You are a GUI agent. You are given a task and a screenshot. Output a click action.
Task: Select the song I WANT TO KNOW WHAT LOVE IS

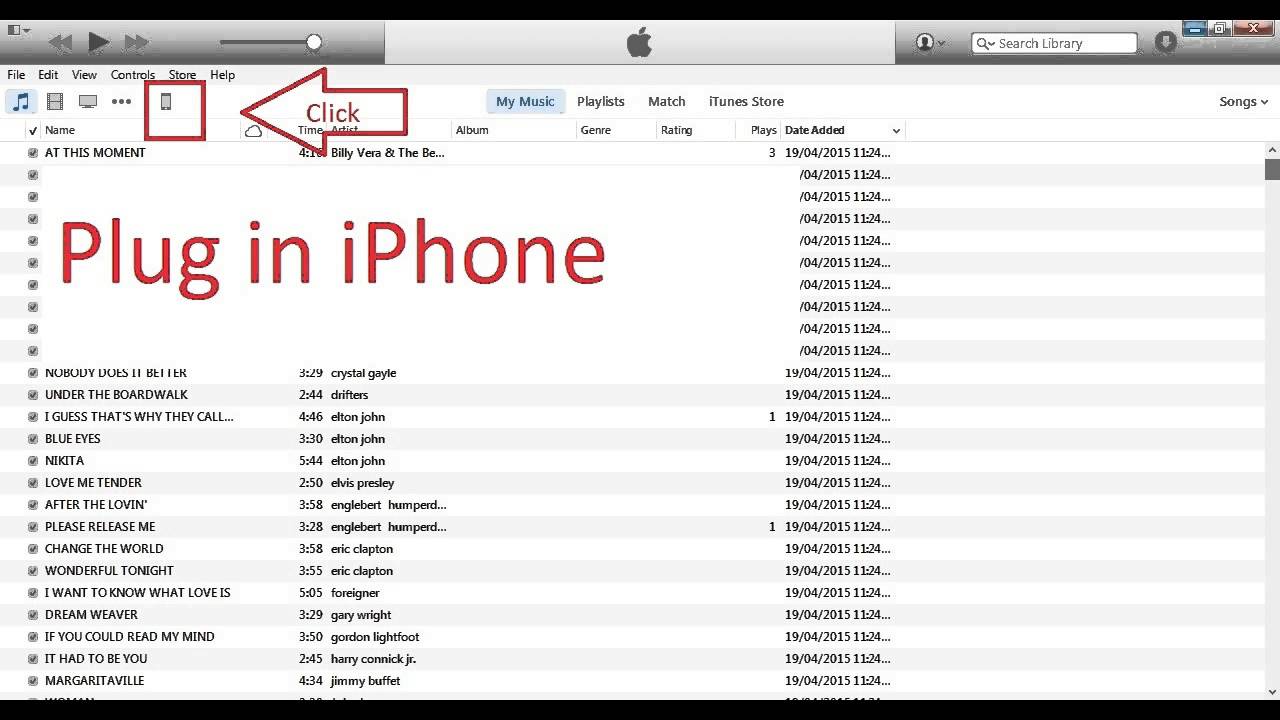(x=138, y=593)
